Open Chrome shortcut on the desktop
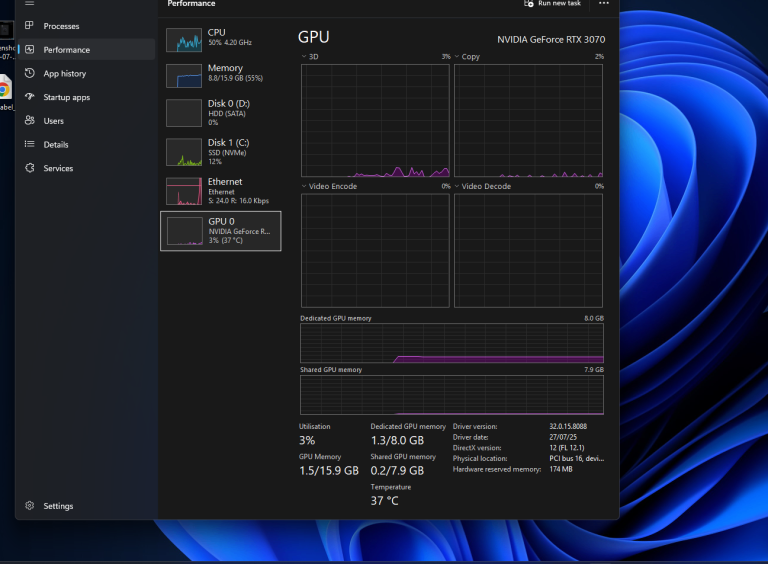The image size is (768, 564). click(x=5, y=90)
